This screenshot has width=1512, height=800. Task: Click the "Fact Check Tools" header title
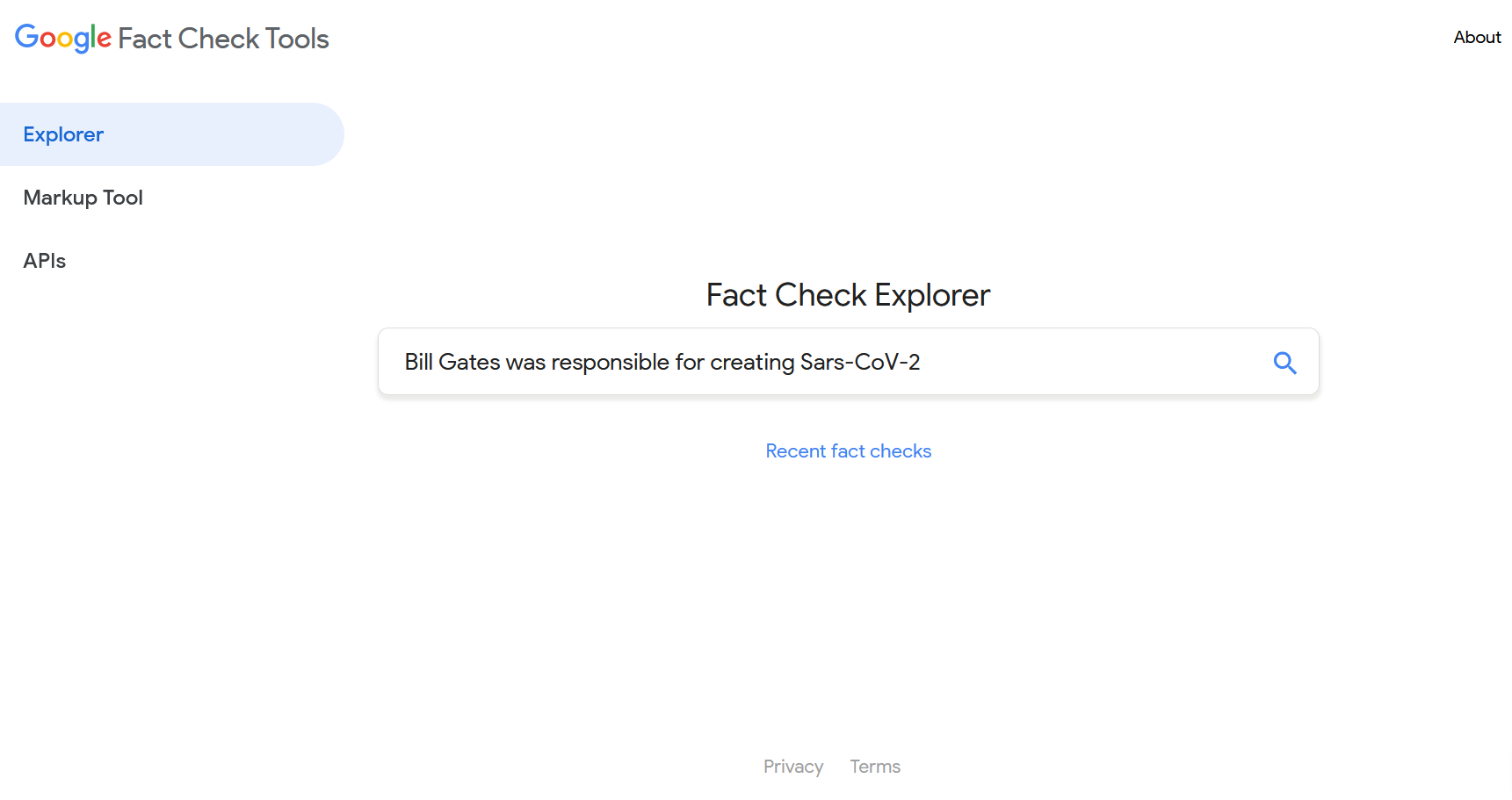(x=223, y=39)
